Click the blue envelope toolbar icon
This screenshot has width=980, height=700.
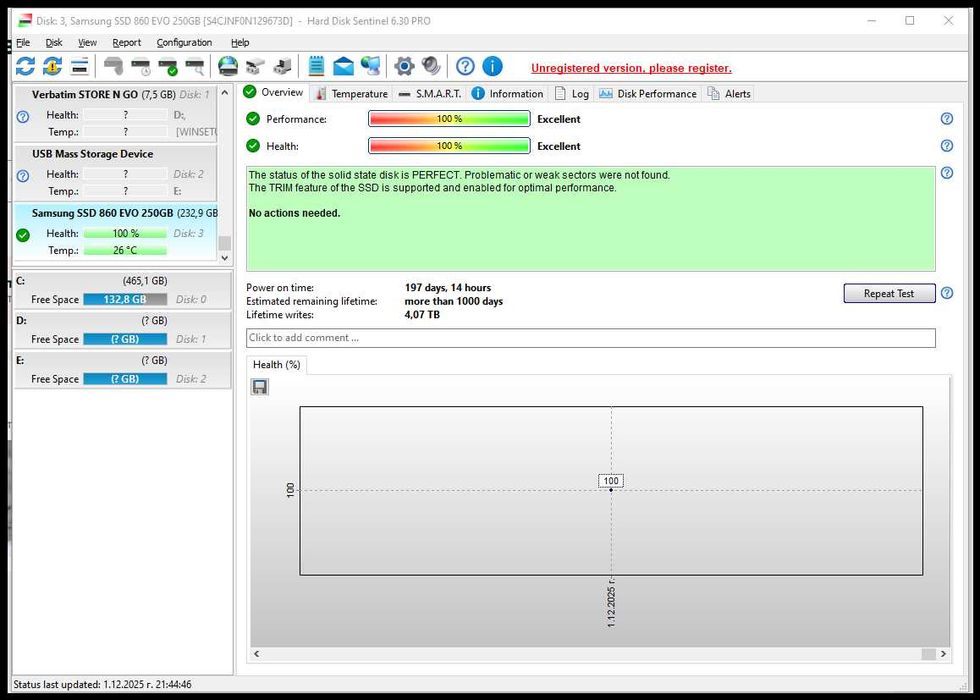(343, 66)
